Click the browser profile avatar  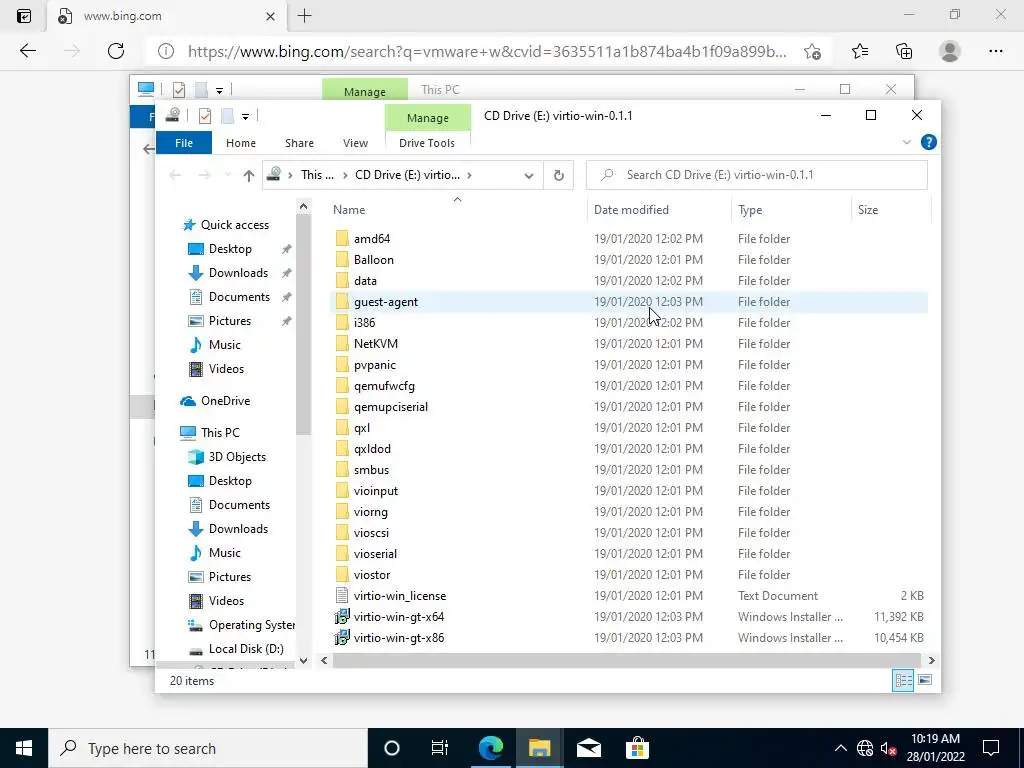(950, 51)
